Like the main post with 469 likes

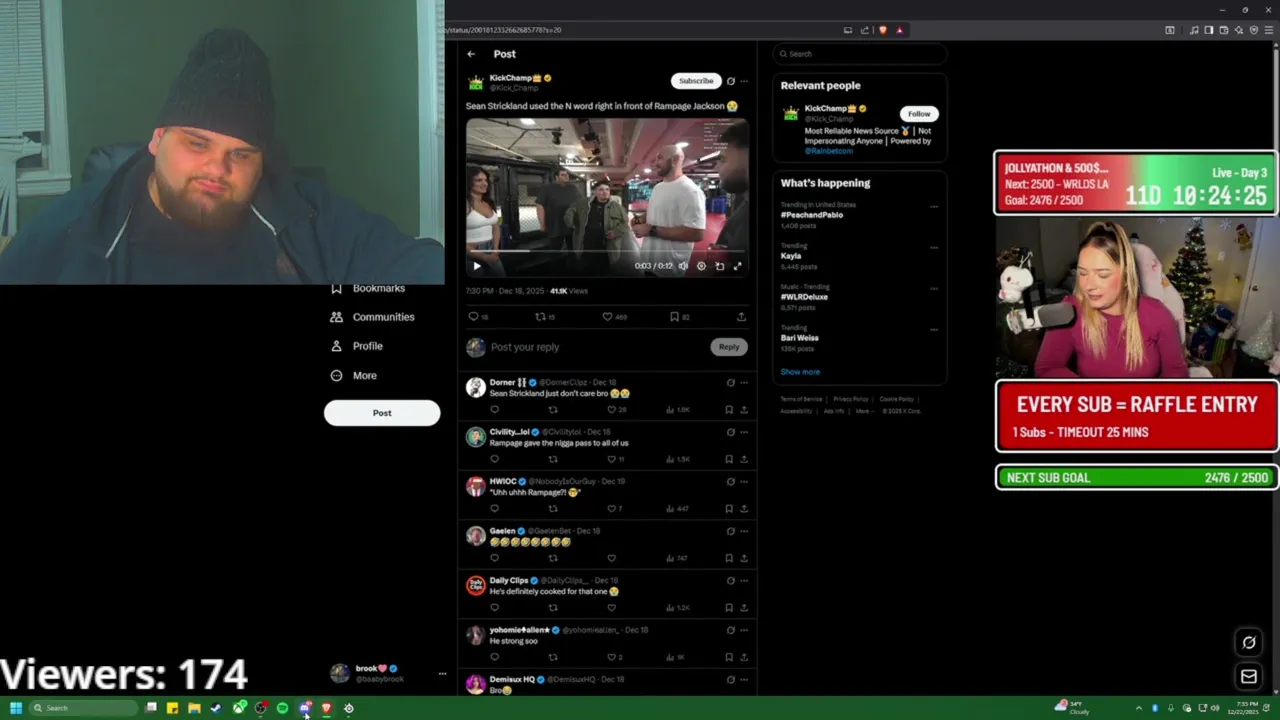[x=607, y=317]
